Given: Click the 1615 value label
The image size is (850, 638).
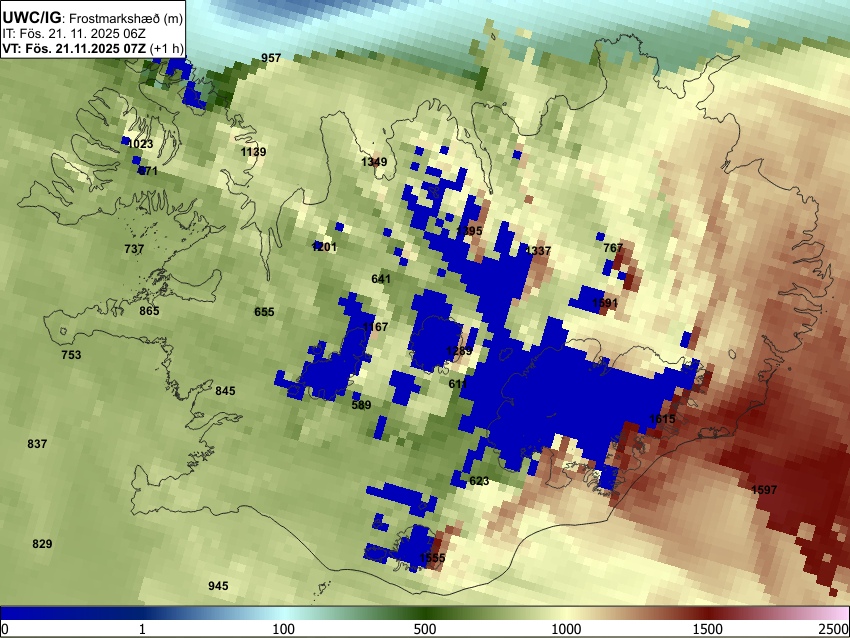Looking at the screenshot, I should [x=662, y=418].
